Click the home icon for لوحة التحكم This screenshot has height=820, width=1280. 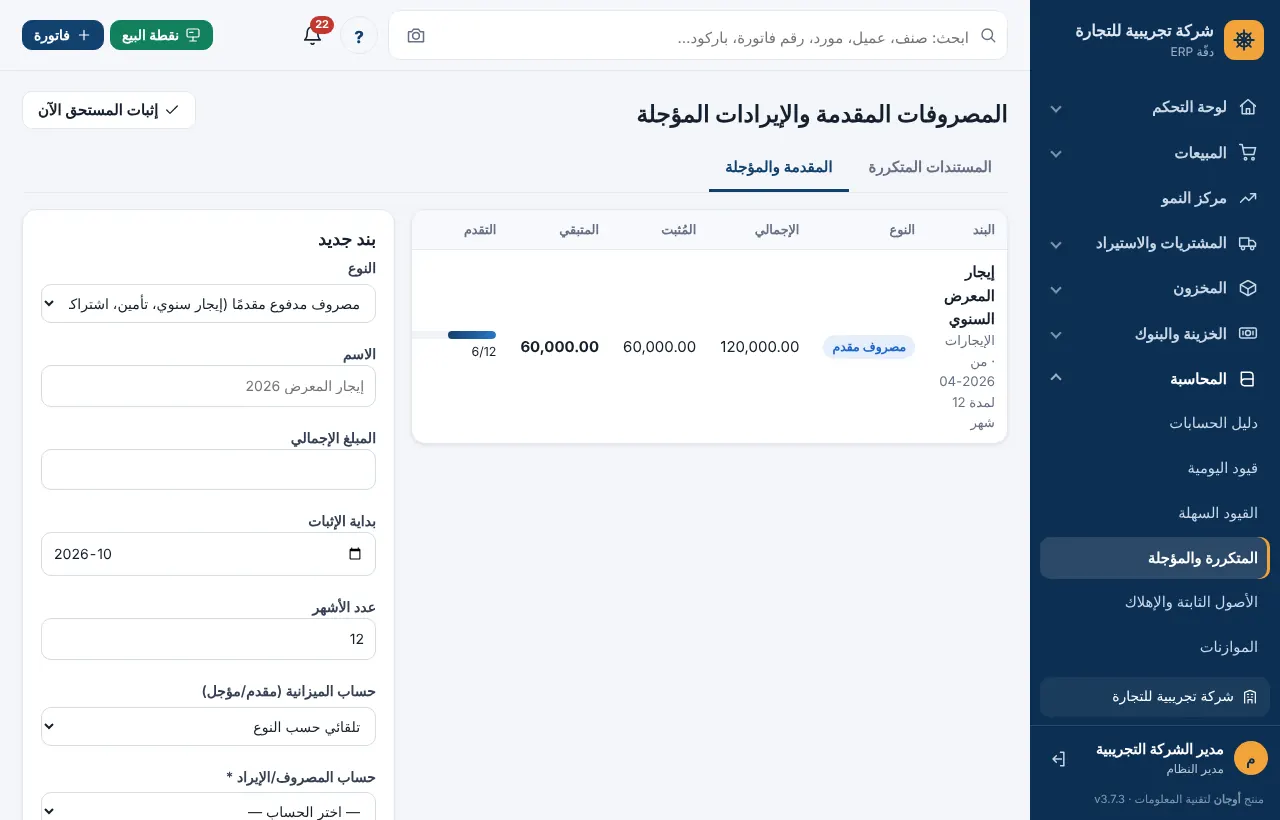point(1248,107)
